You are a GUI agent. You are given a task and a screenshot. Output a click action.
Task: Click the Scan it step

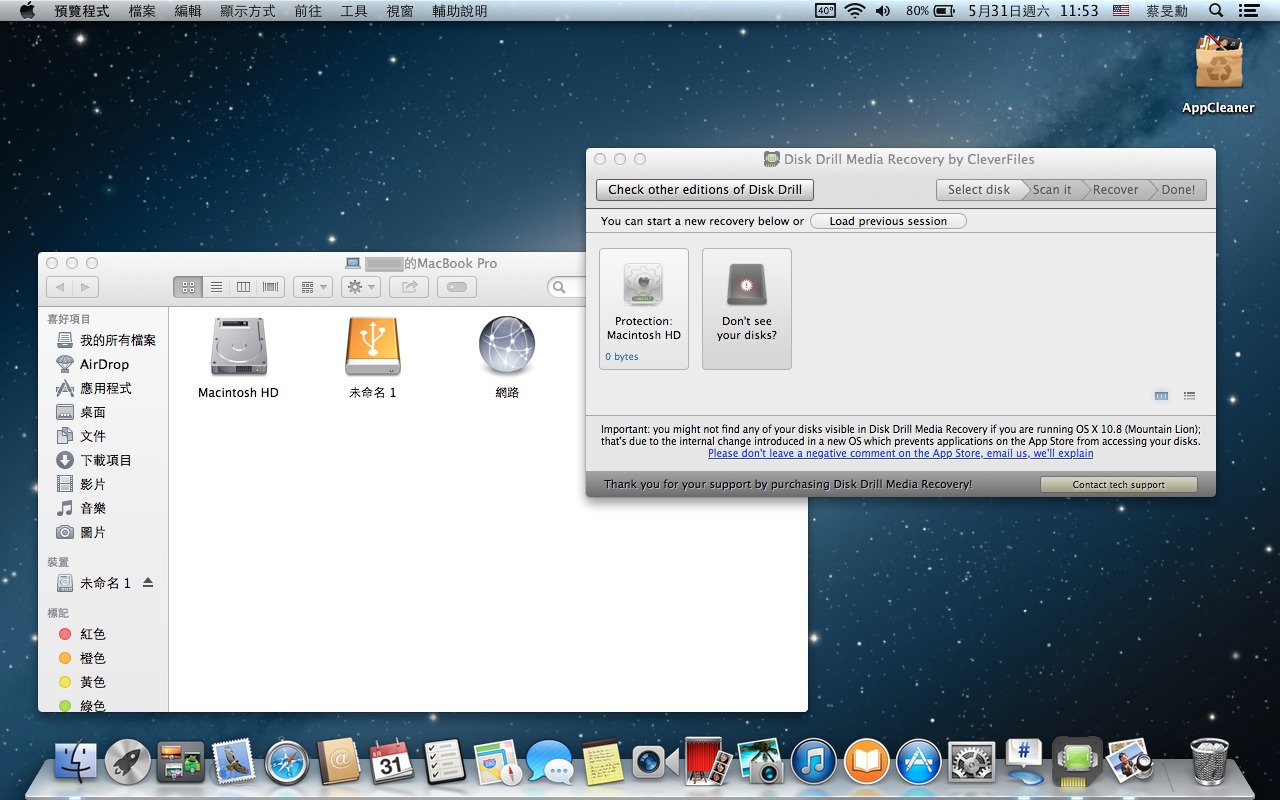(x=1052, y=189)
